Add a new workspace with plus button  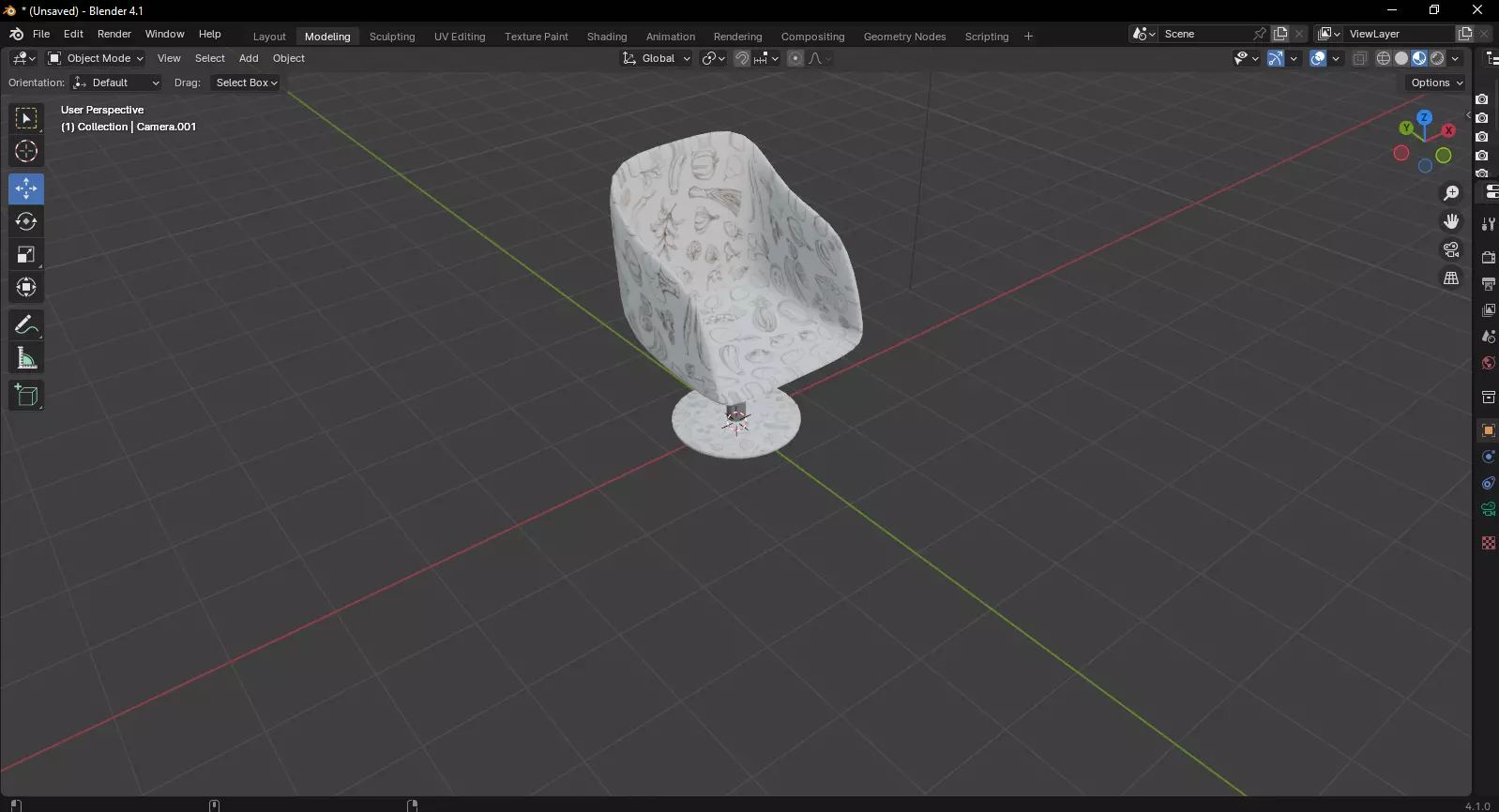coord(1028,37)
